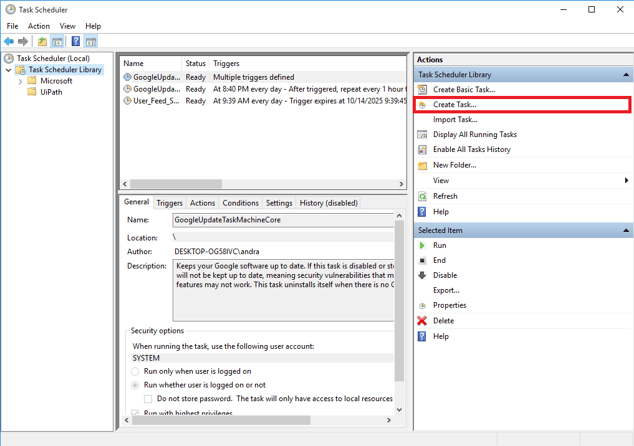Click the task Name input field
634x446 pixels.
(x=283, y=220)
